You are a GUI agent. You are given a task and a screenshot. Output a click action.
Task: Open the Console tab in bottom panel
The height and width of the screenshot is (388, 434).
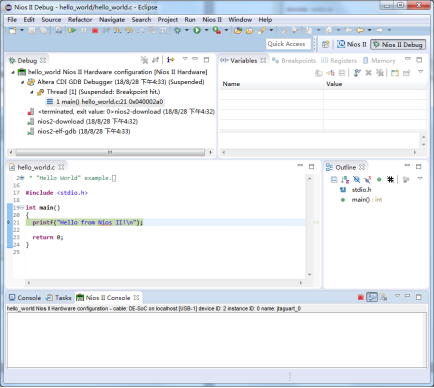25,298
